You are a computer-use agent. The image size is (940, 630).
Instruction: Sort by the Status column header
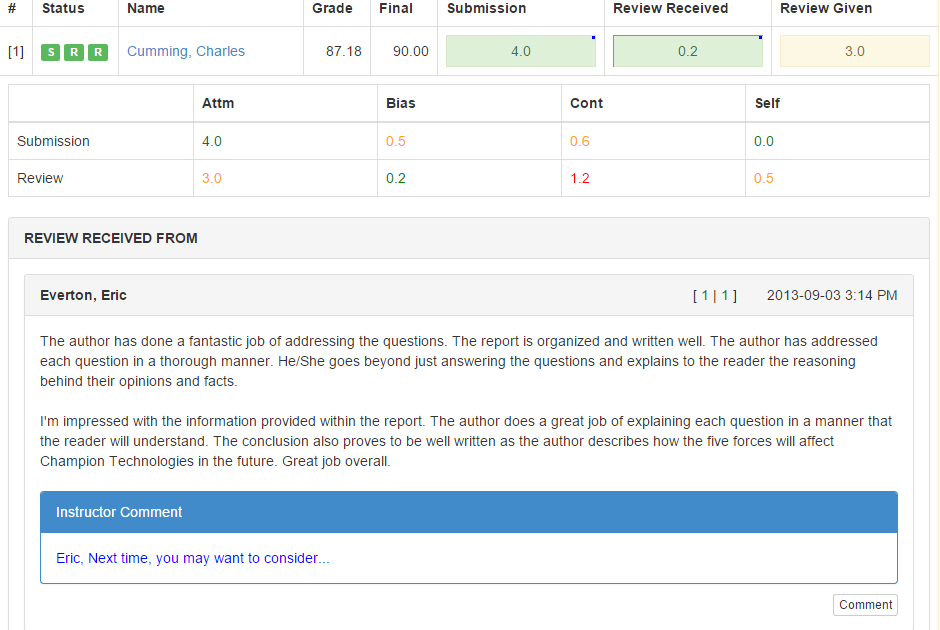(x=63, y=9)
